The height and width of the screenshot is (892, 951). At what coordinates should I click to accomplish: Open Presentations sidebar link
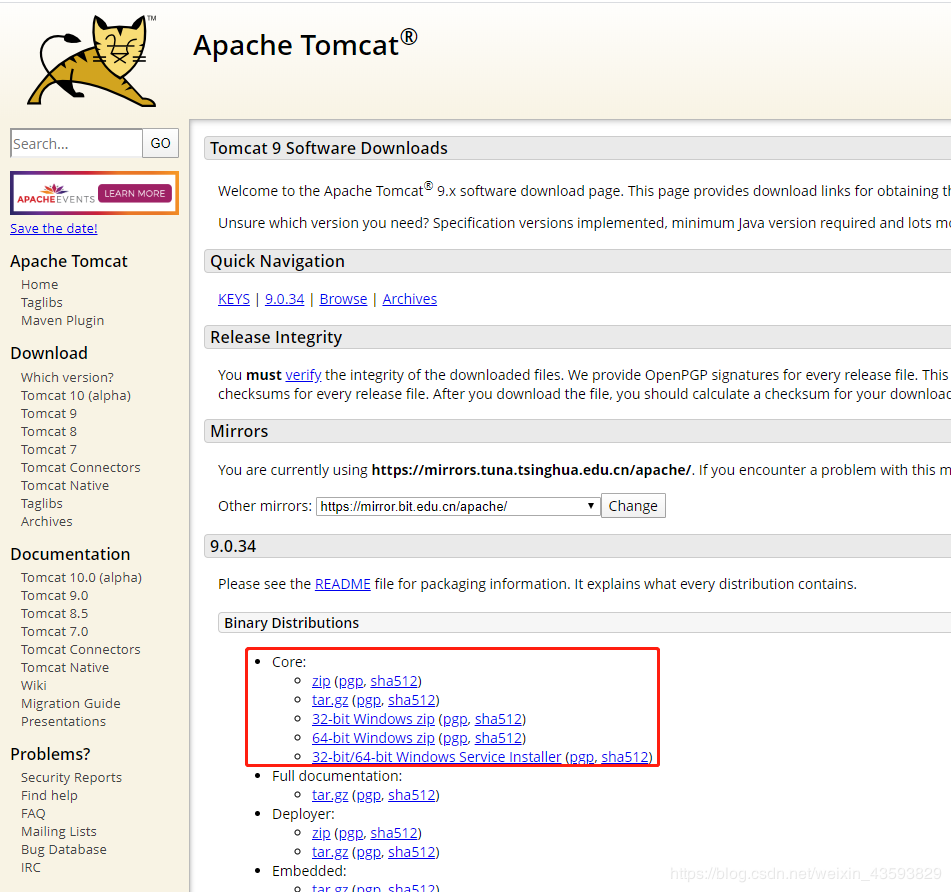64,722
